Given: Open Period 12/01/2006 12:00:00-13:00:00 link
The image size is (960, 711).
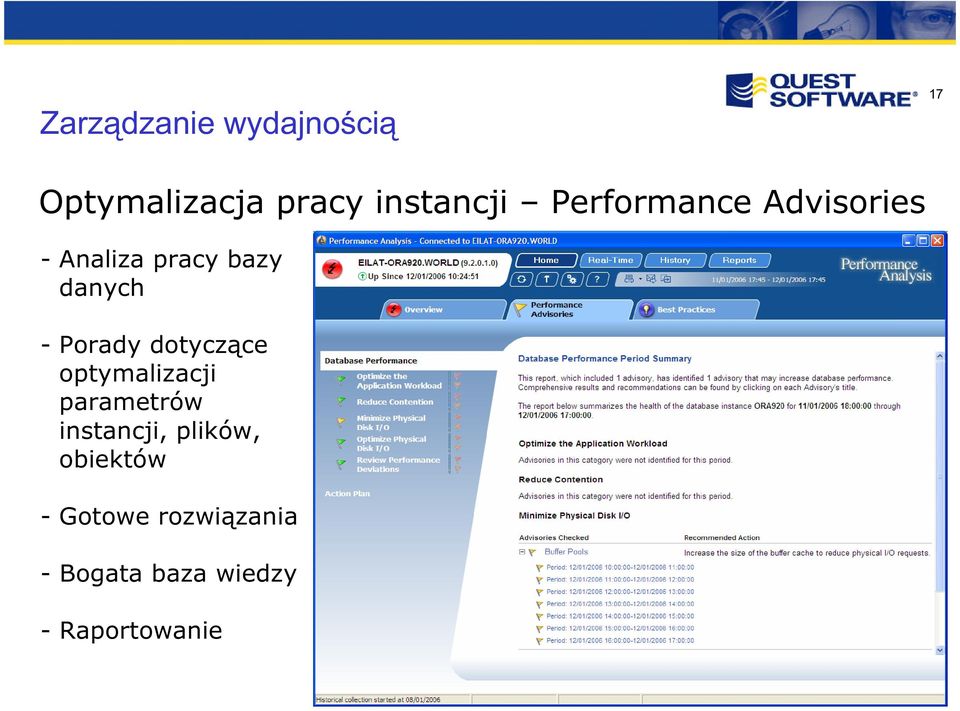Looking at the screenshot, I should (x=620, y=592).
